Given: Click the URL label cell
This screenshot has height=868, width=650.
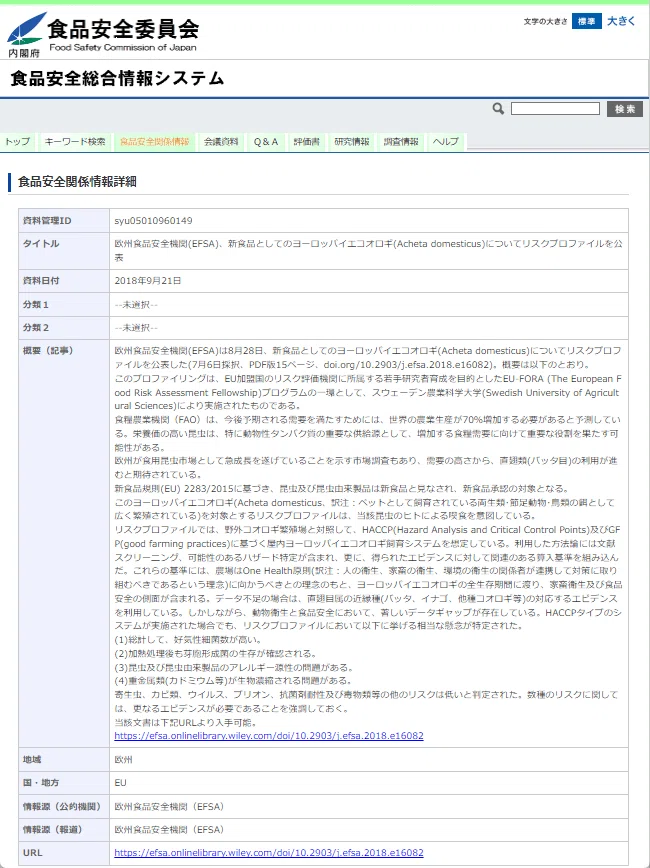Looking at the screenshot, I should coord(64,852).
